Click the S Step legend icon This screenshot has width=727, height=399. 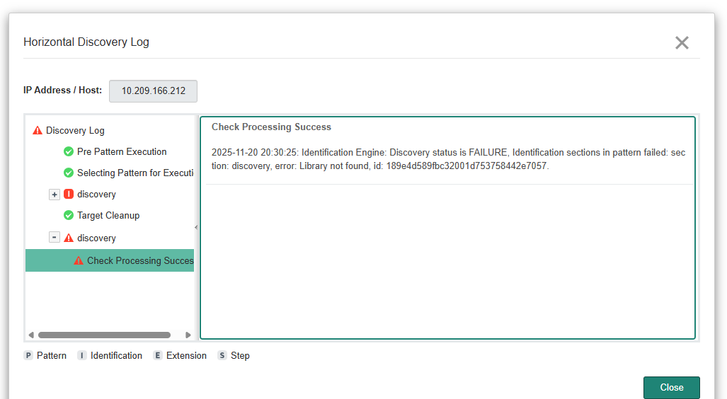(223, 355)
